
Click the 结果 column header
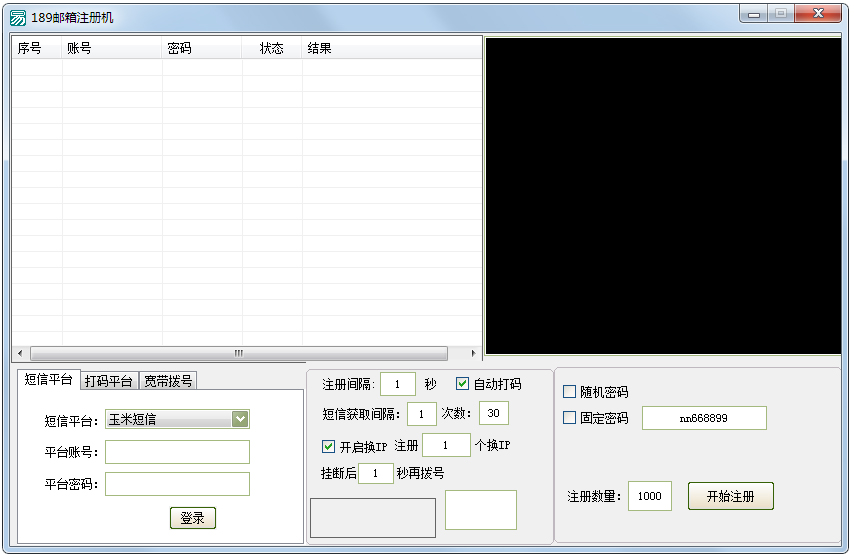click(392, 48)
